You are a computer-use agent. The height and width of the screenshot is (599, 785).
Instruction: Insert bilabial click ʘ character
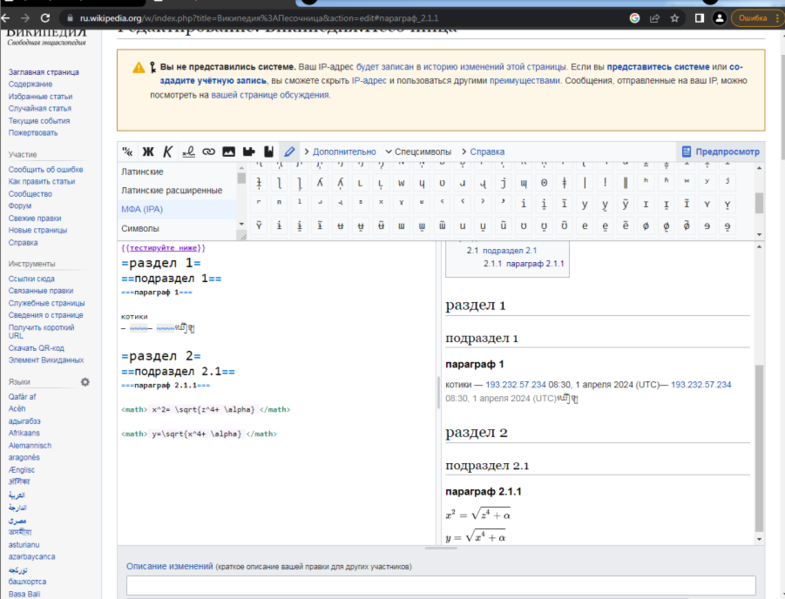[544, 183]
